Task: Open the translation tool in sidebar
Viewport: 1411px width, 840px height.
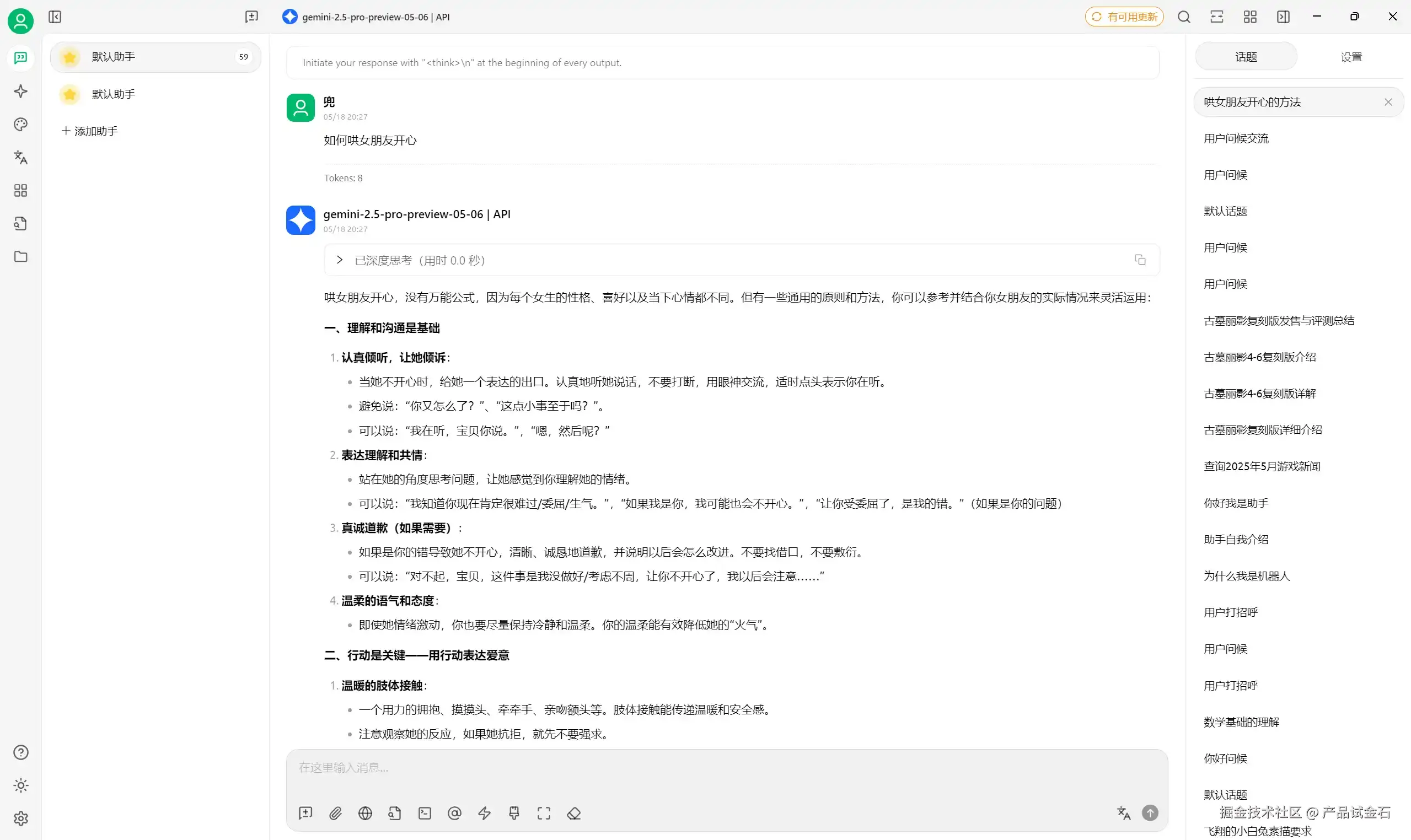Action: tap(20, 157)
